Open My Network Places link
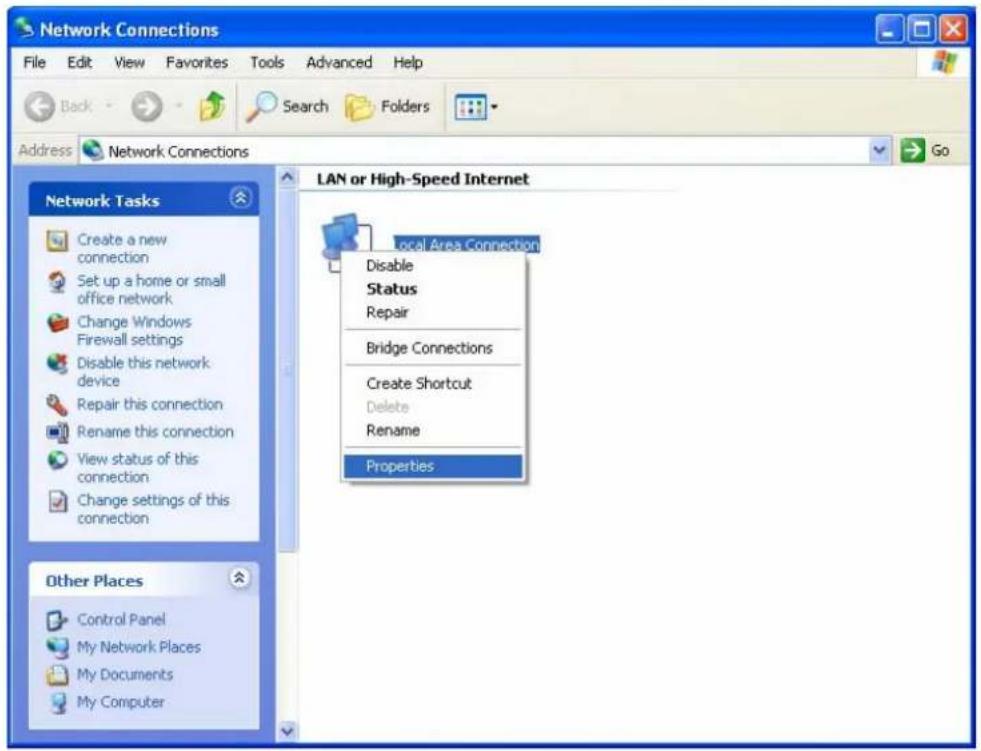Image resolution: width=981 pixels, height=751 pixels. (x=139, y=647)
